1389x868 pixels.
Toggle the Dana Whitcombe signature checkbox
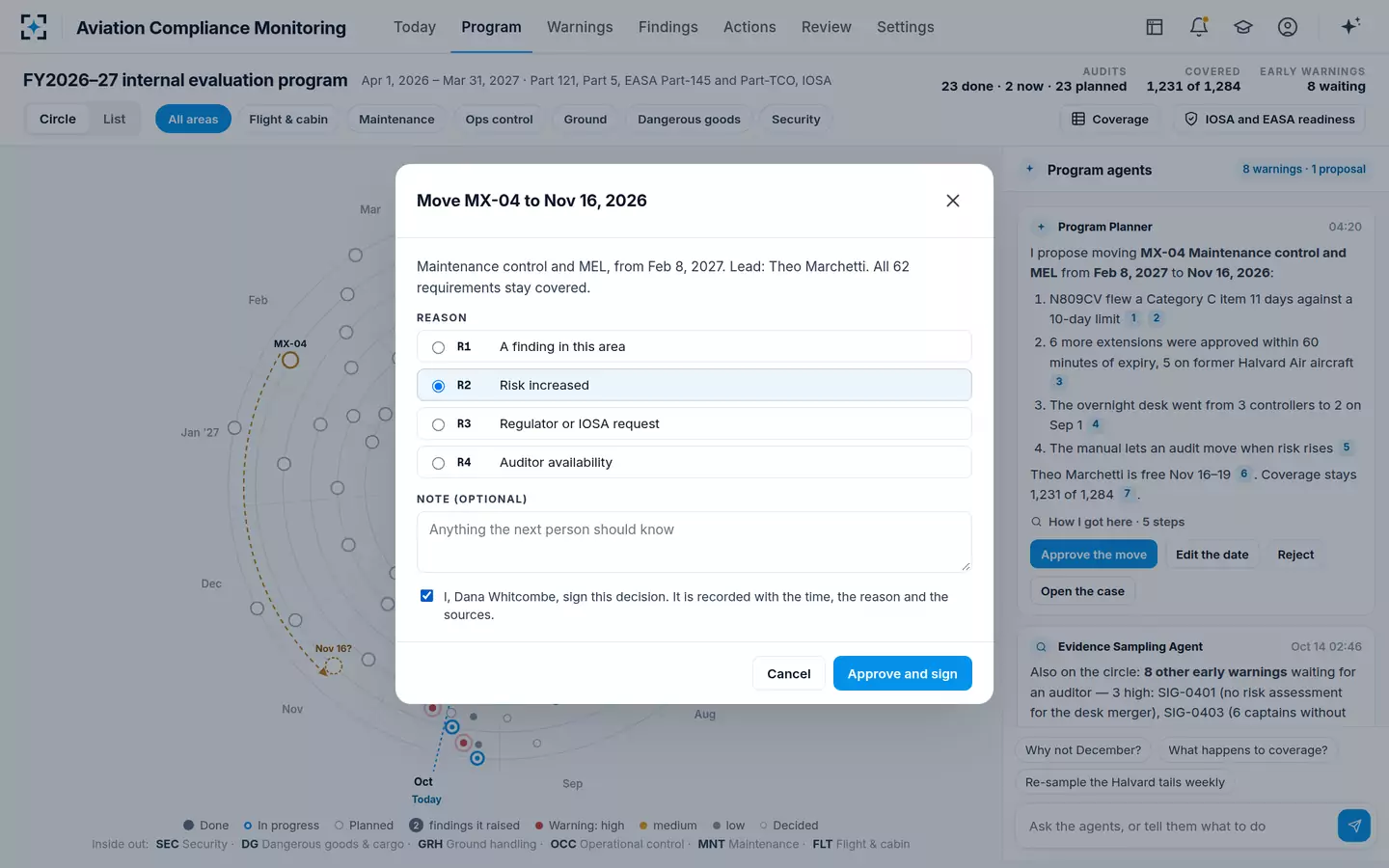426,596
